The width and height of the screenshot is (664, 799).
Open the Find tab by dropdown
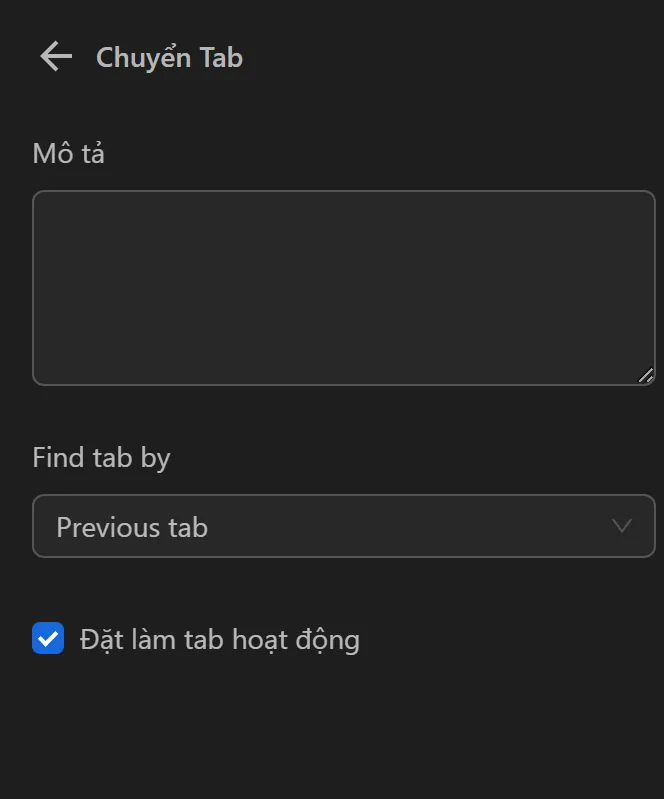pyautogui.click(x=343, y=526)
